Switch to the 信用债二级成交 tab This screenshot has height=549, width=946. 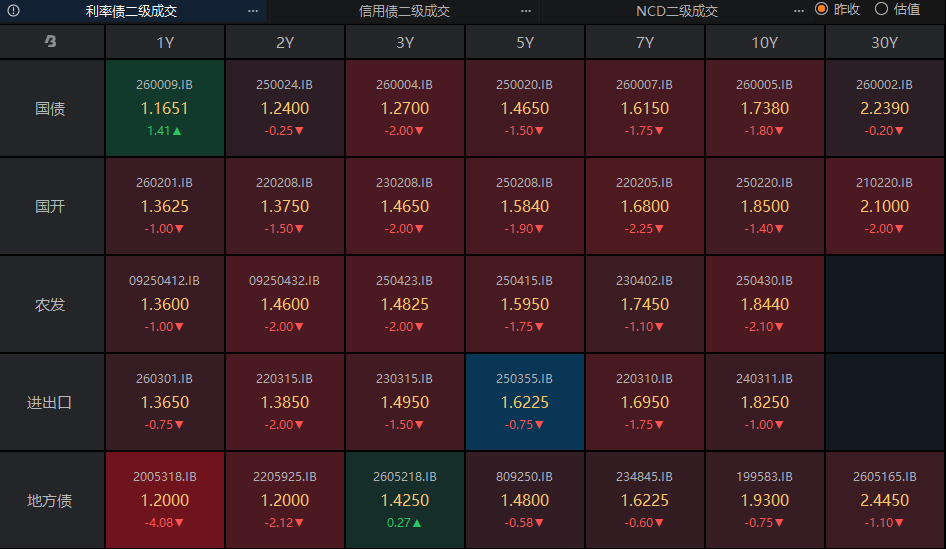pyautogui.click(x=404, y=11)
